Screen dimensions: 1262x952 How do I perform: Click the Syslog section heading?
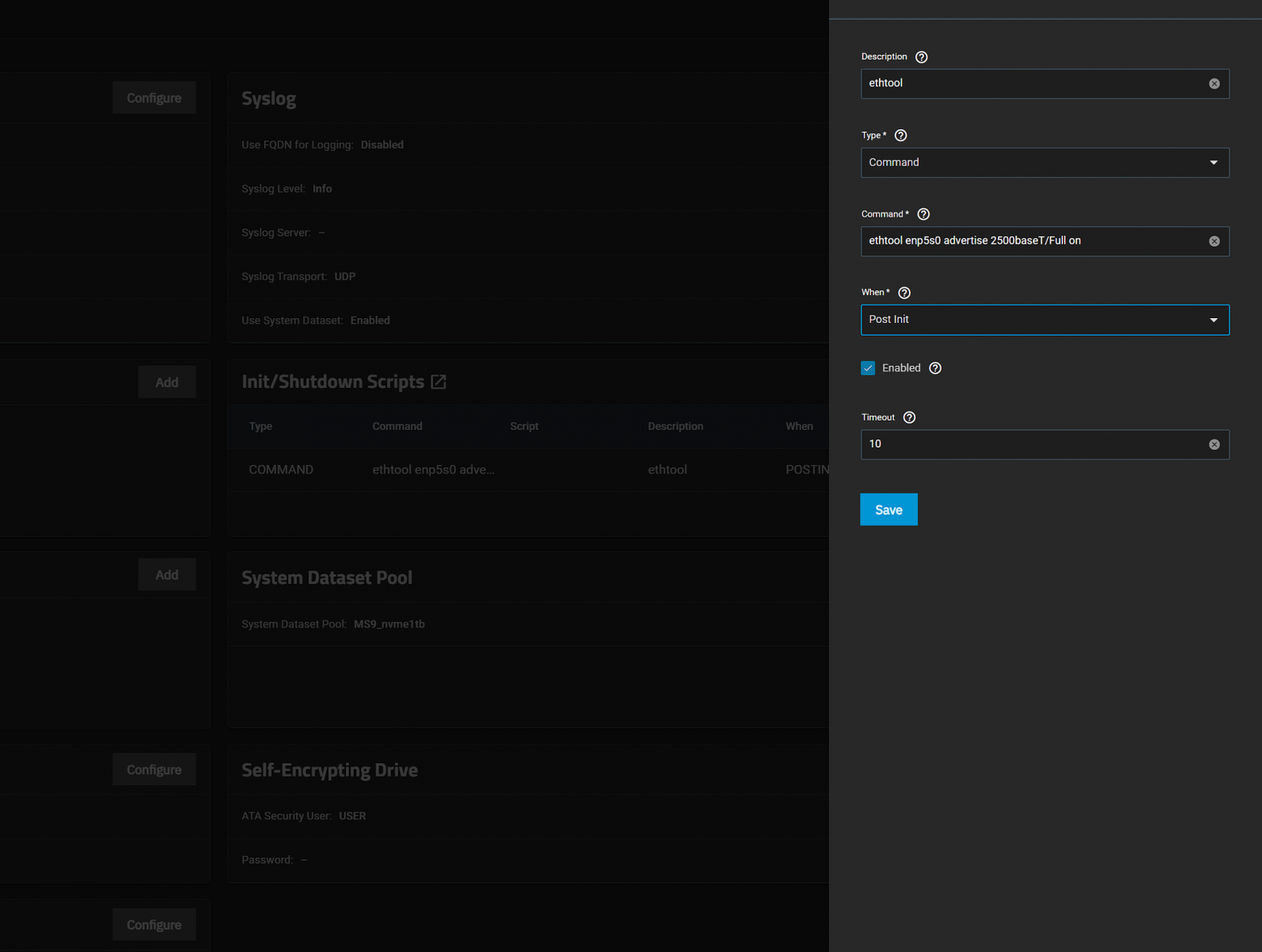pos(269,98)
